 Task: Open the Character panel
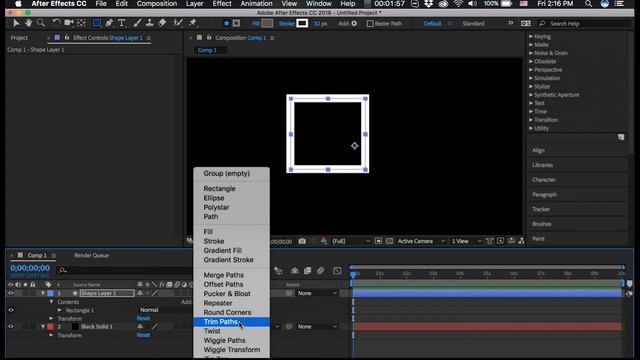[544, 180]
